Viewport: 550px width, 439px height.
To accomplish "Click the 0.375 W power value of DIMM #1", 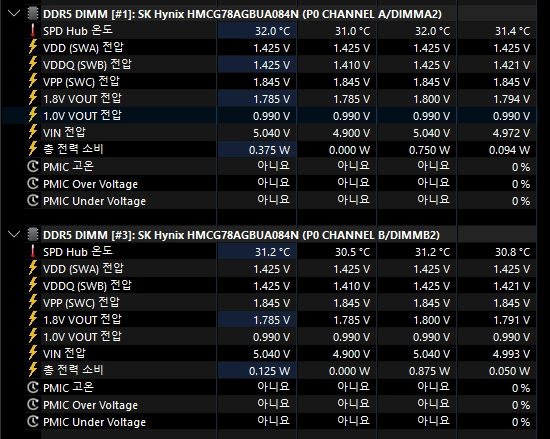I will click(269, 150).
